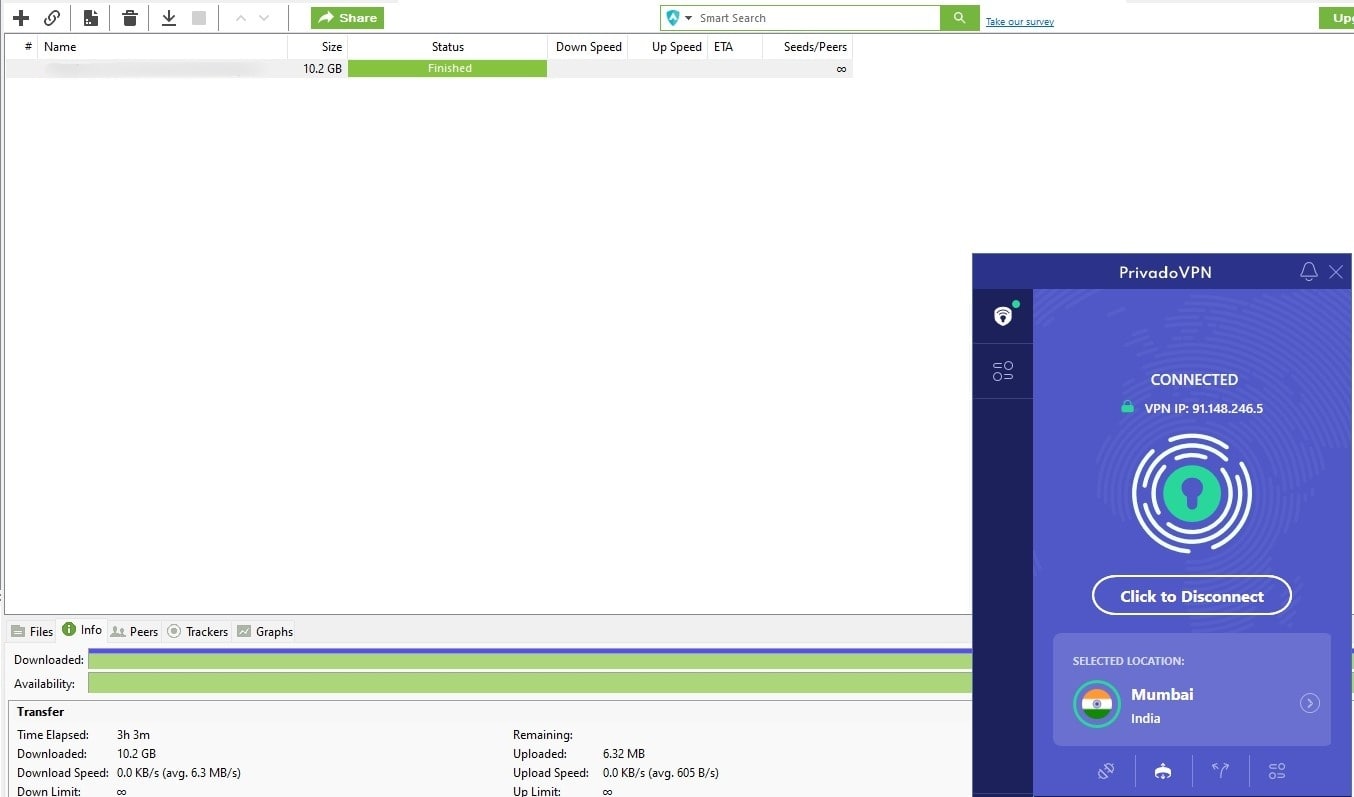
Task: Click the Add Torrent plus icon
Action: (20, 18)
